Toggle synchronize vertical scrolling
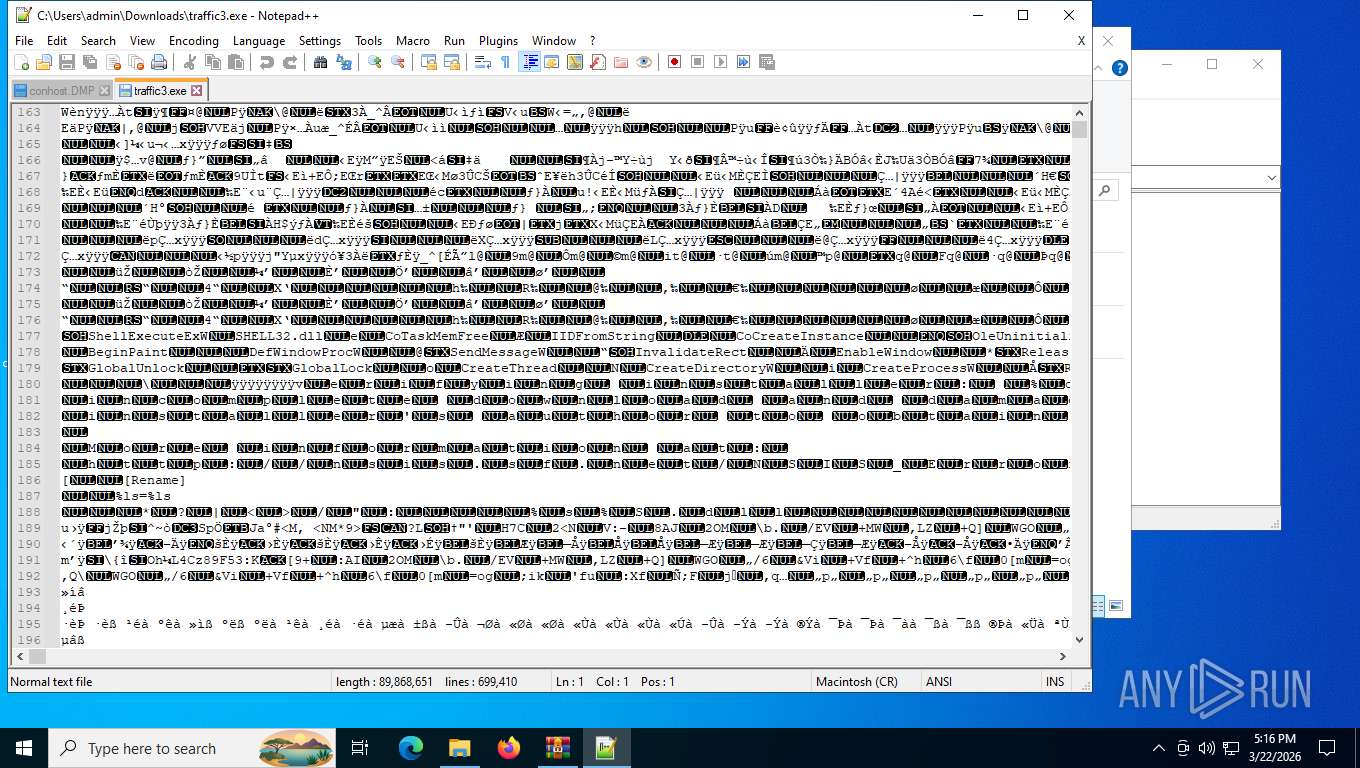The image size is (1360, 768). 429,62
